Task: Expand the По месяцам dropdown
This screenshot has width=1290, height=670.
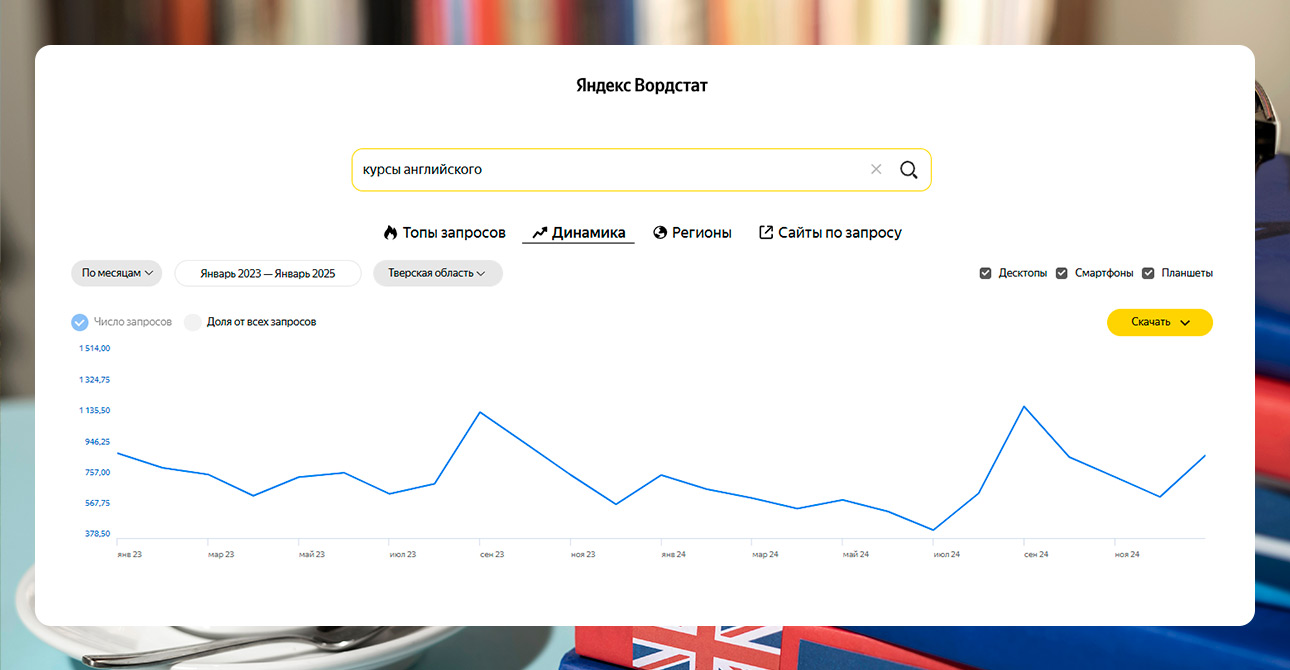Action: click(116, 273)
